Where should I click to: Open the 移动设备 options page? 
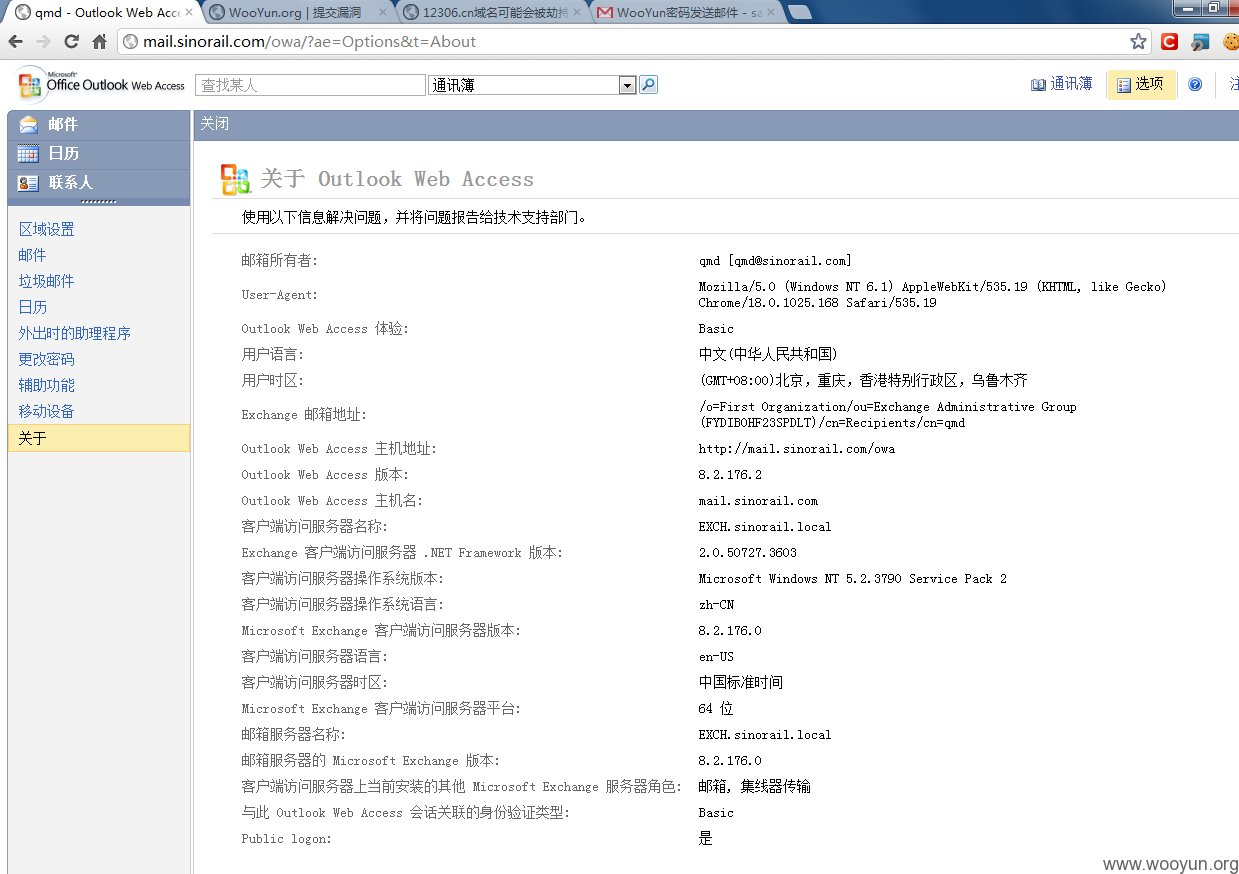click(x=46, y=411)
